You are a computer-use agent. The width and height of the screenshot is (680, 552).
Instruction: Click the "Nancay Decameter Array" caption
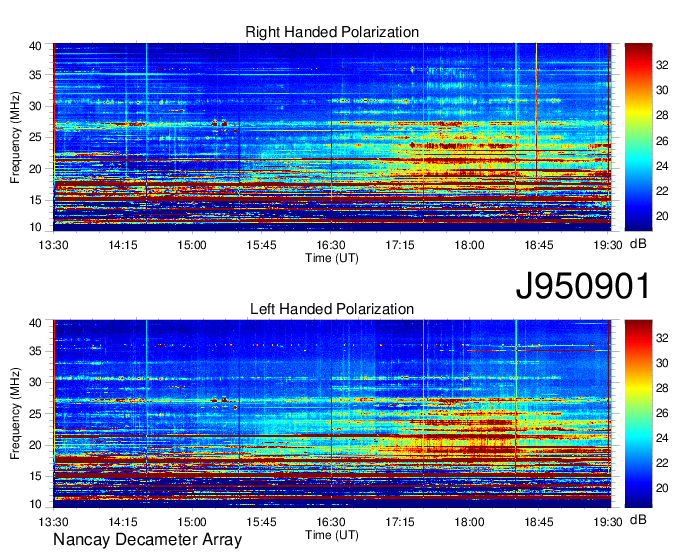147,540
